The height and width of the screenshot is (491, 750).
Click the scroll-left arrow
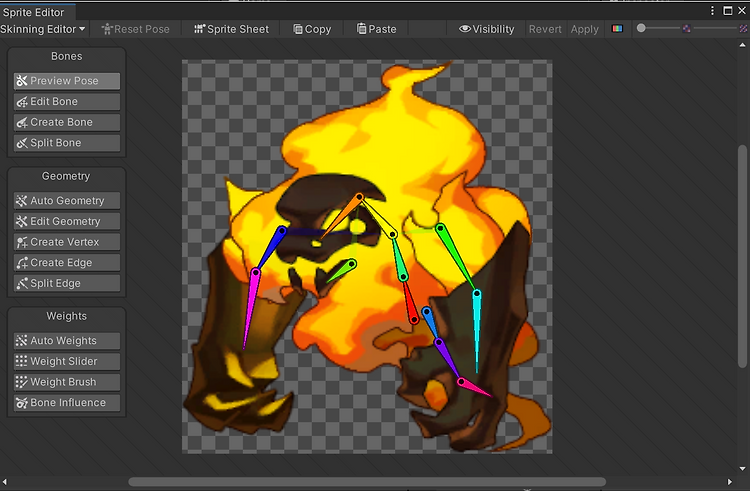(5, 482)
